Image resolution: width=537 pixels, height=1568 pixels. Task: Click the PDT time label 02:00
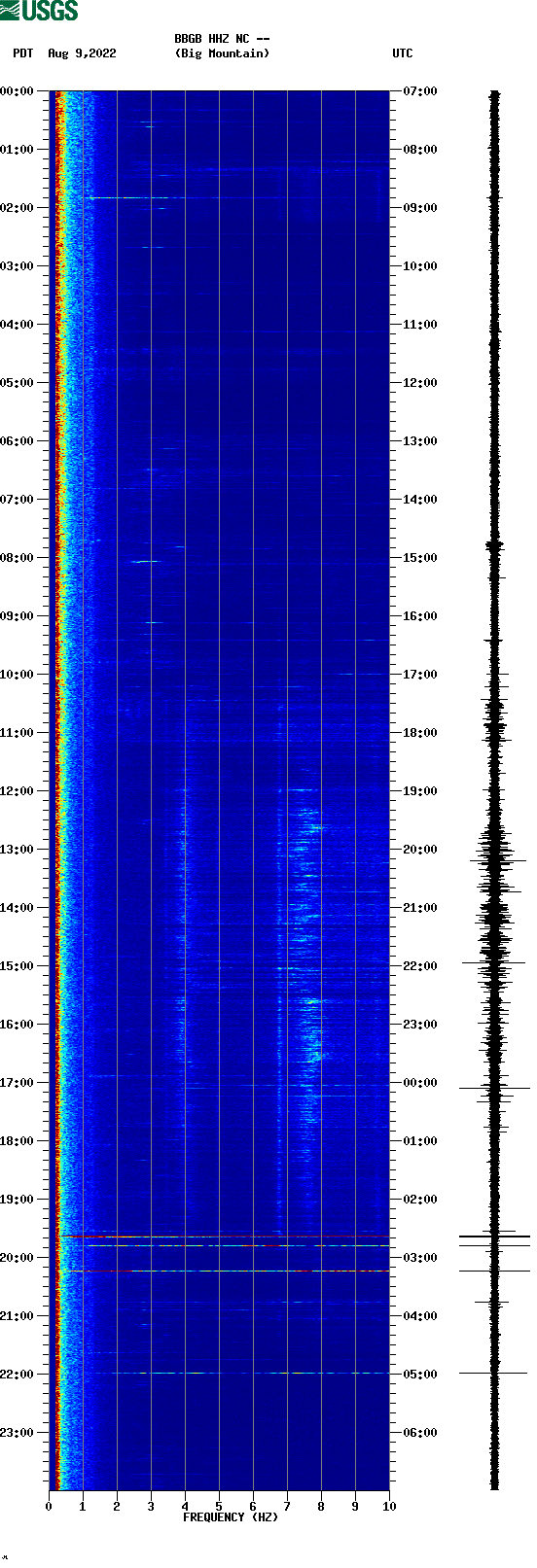point(18,208)
